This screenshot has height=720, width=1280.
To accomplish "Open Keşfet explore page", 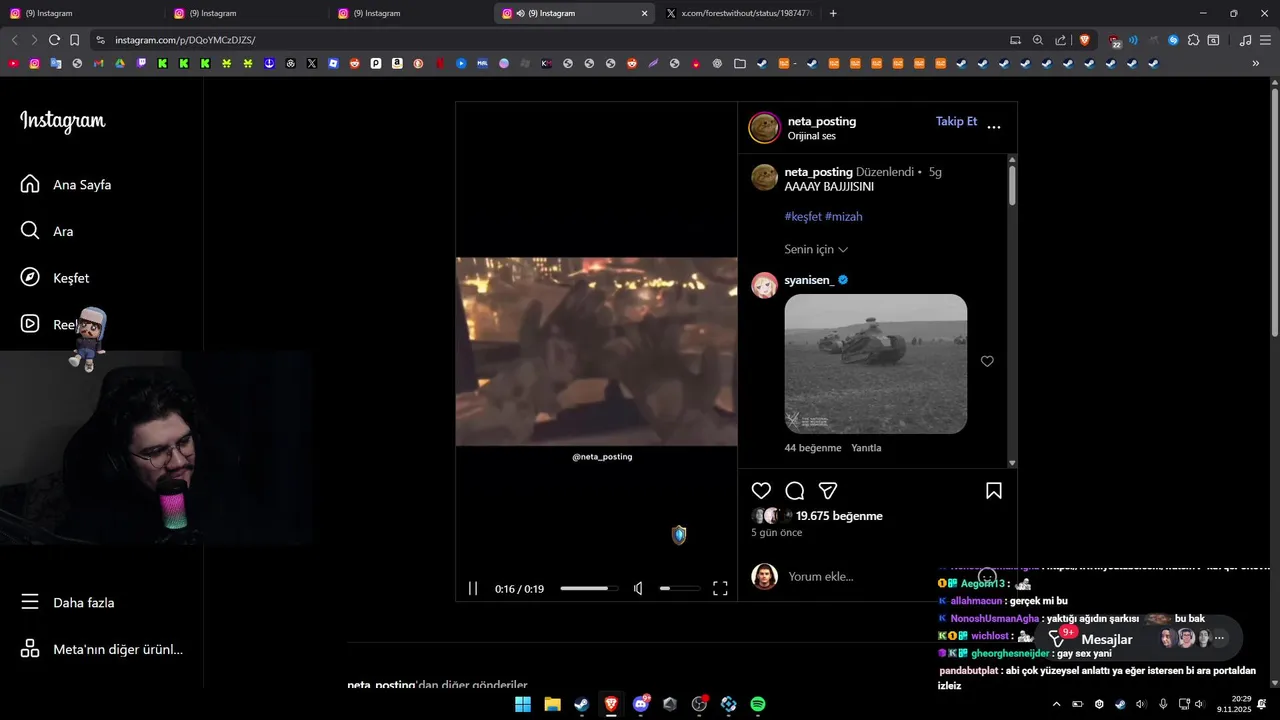I will point(55,278).
